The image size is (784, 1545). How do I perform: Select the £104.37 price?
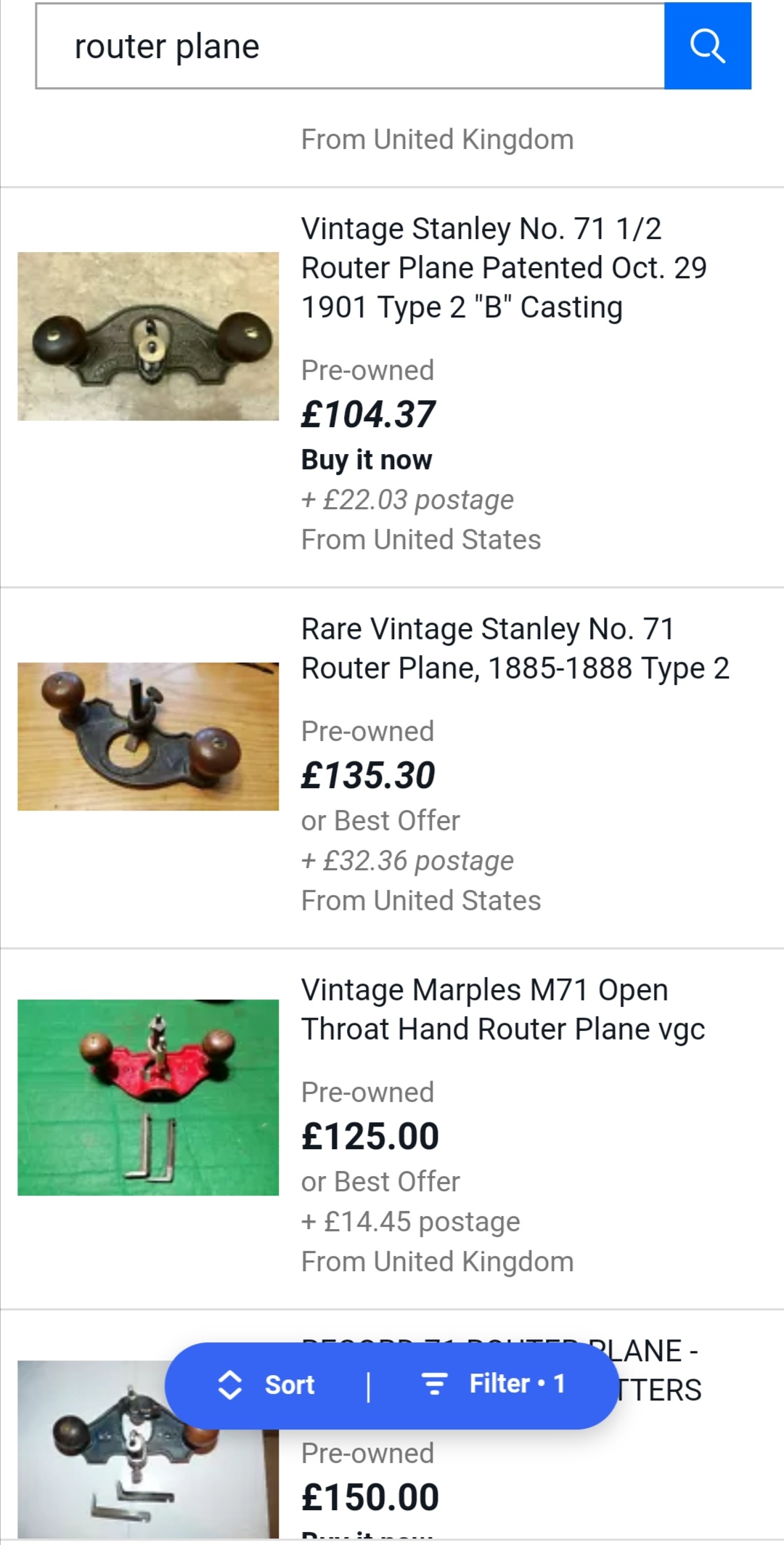(368, 415)
